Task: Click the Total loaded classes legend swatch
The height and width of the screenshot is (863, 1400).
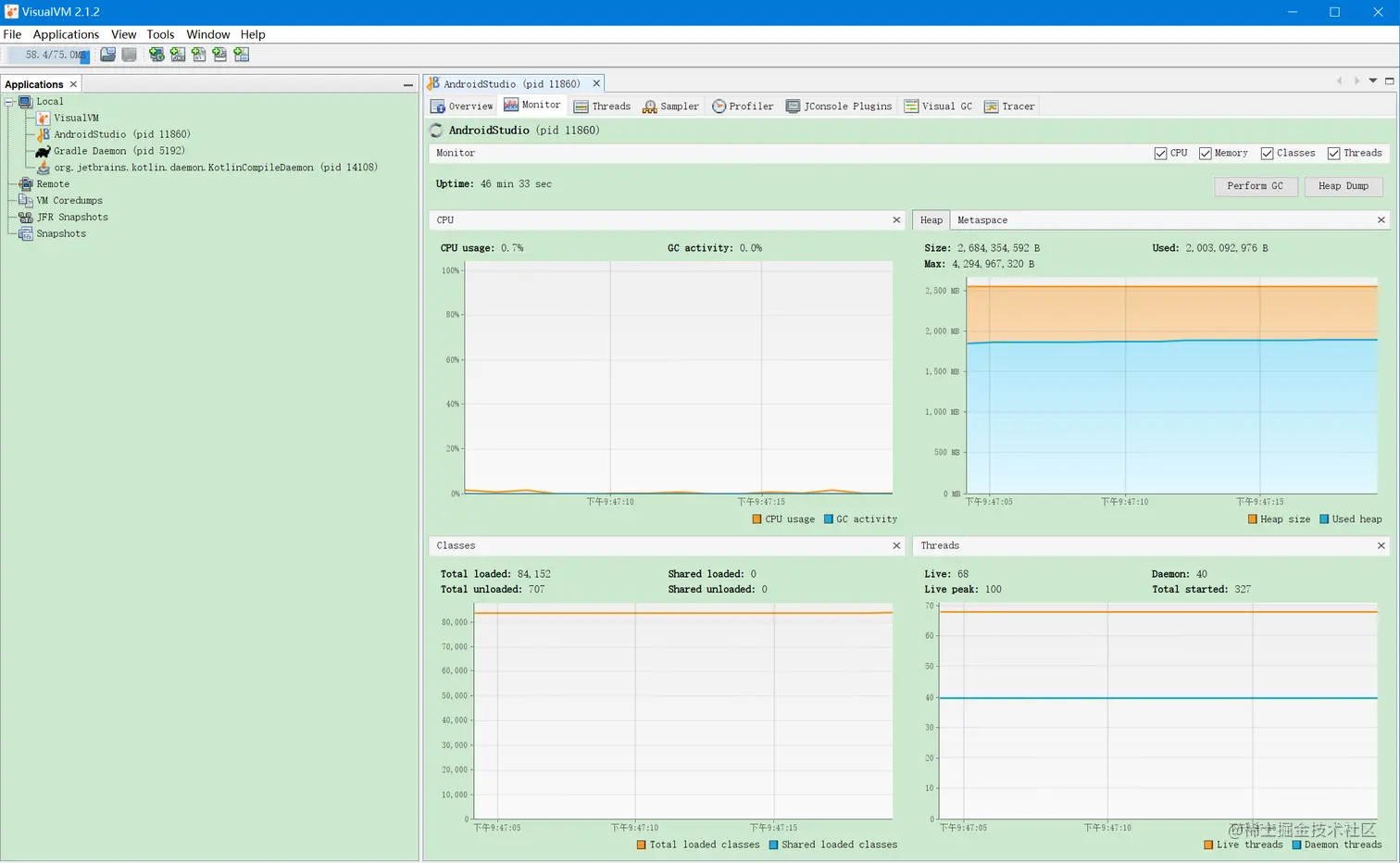Action: point(642,845)
